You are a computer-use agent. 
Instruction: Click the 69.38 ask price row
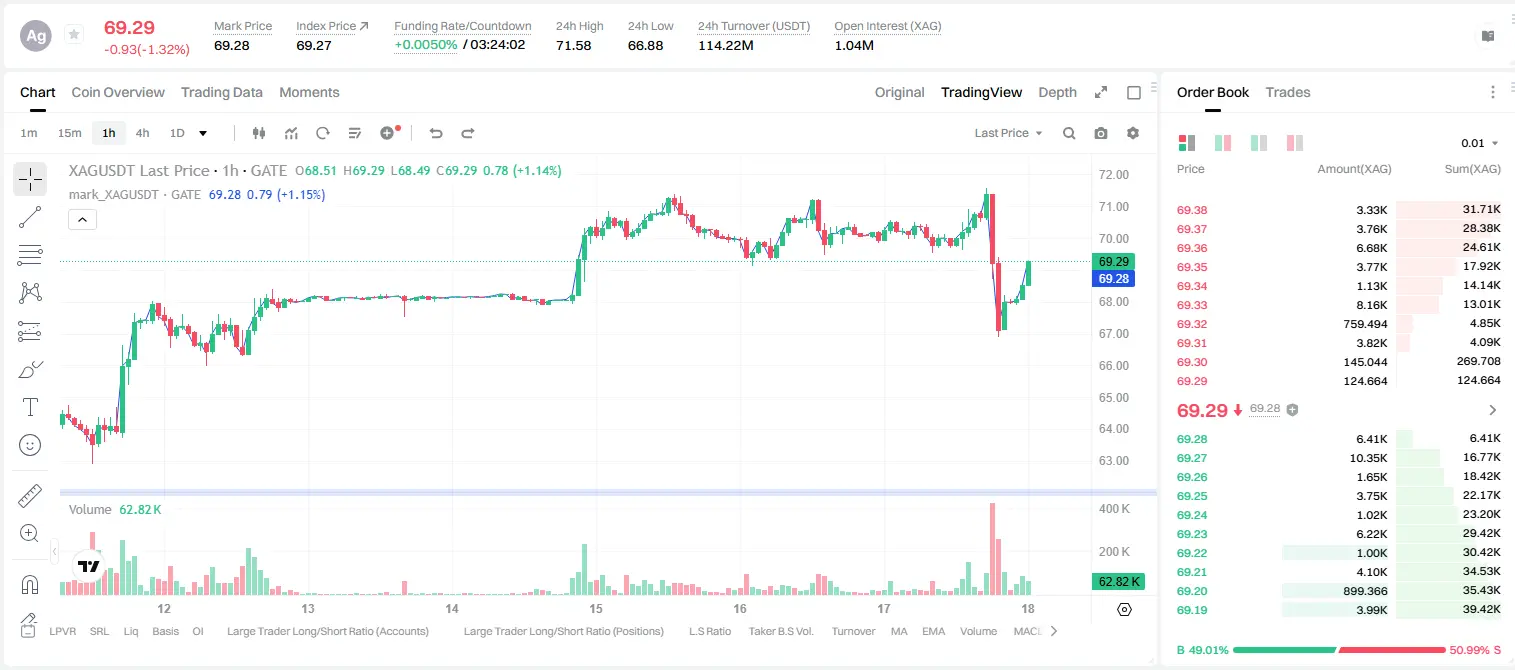(1339, 210)
